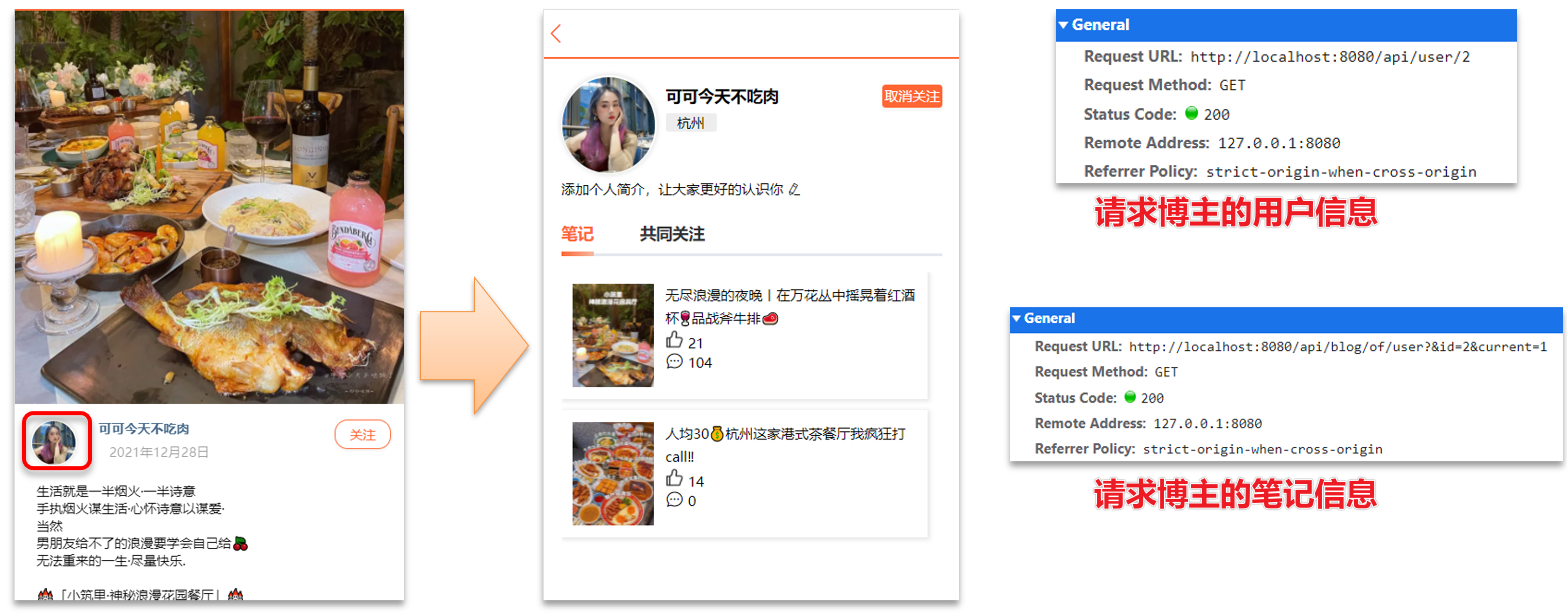
Task: Click the author name 可可今天不吃肉 on the post
Action: coord(144,428)
